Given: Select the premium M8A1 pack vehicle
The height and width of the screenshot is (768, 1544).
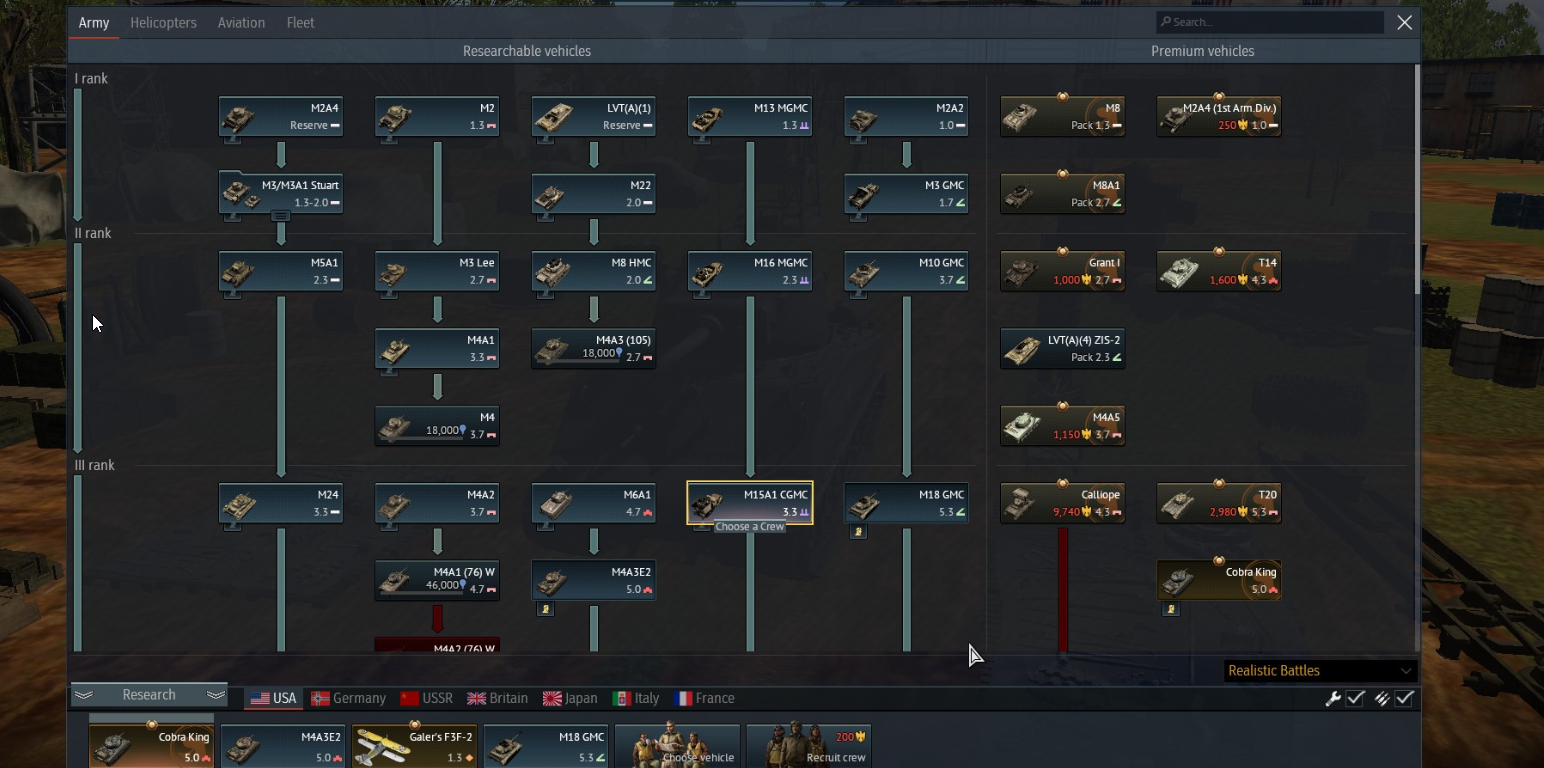Looking at the screenshot, I should [x=1062, y=194].
